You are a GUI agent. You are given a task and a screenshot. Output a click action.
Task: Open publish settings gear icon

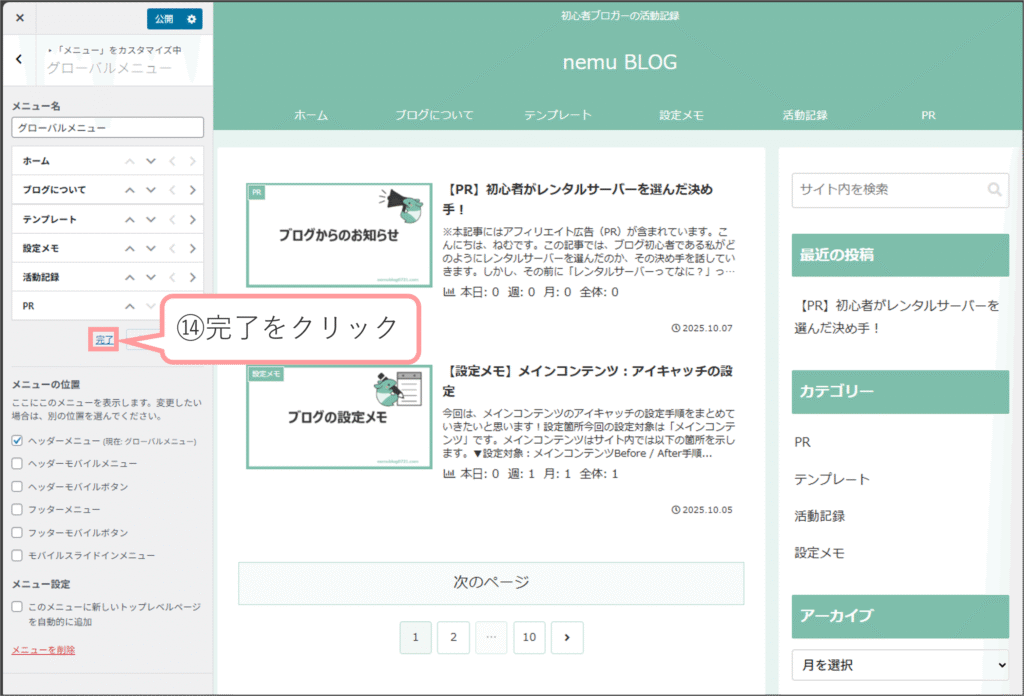pyautogui.click(x=192, y=18)
